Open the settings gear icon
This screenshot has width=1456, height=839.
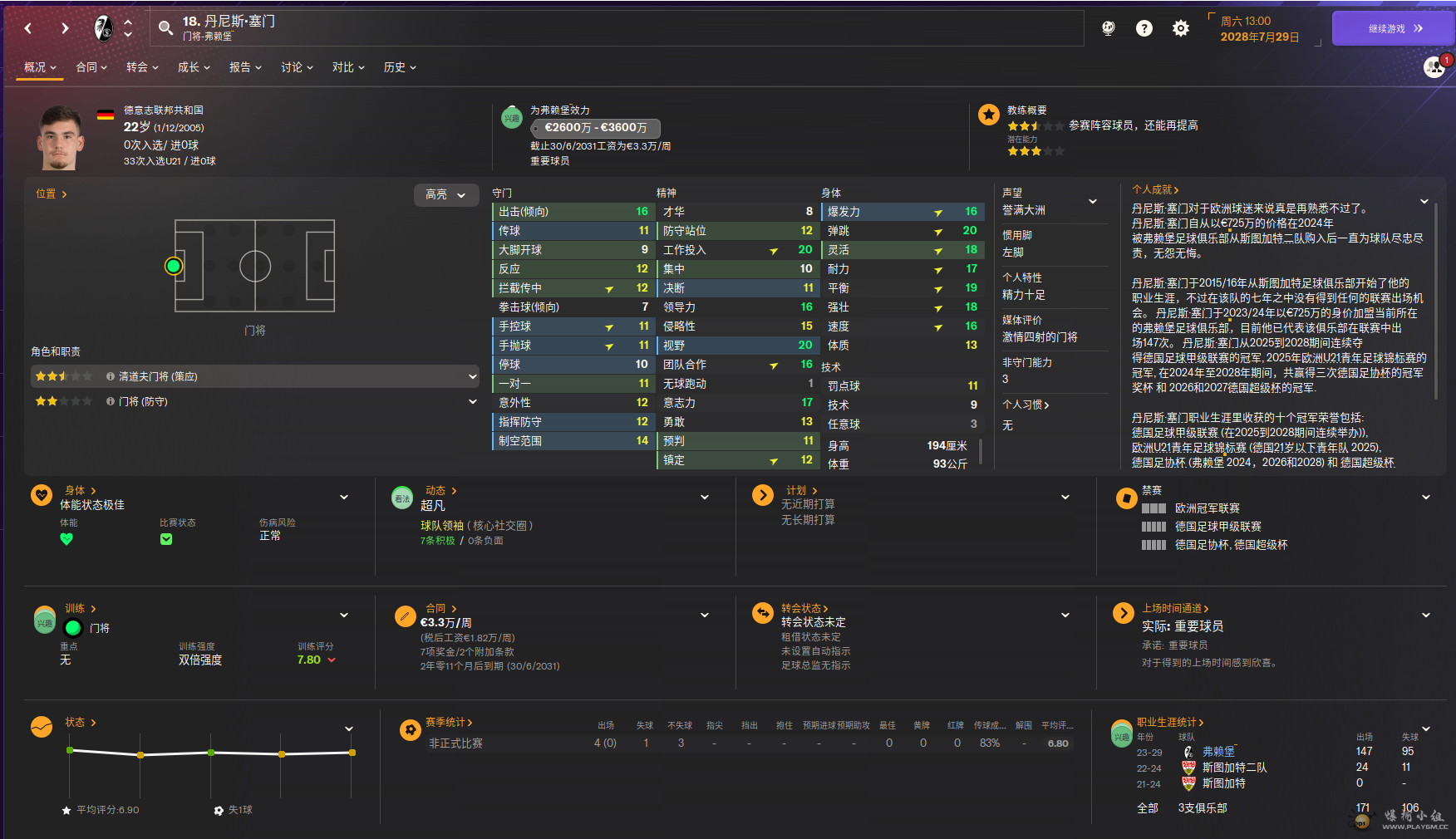pos(1180,28)
